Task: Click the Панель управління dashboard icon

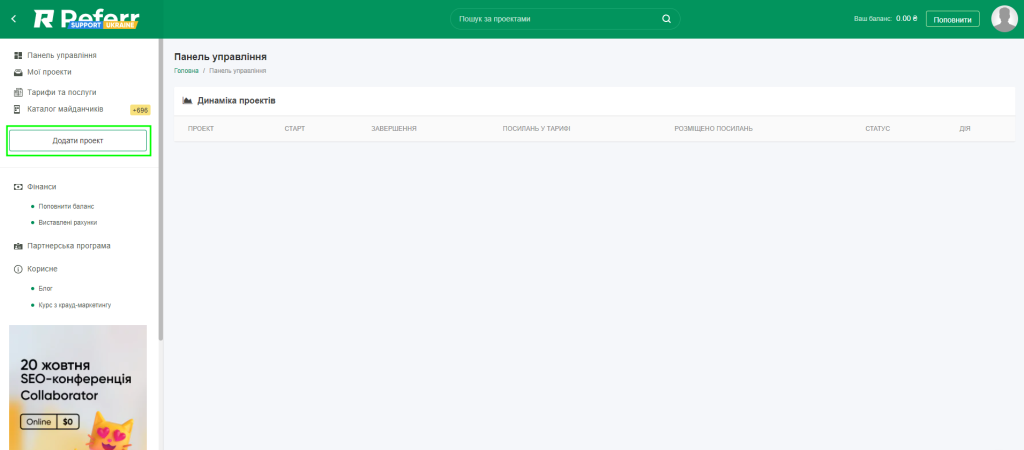Action: coord(18,56)
